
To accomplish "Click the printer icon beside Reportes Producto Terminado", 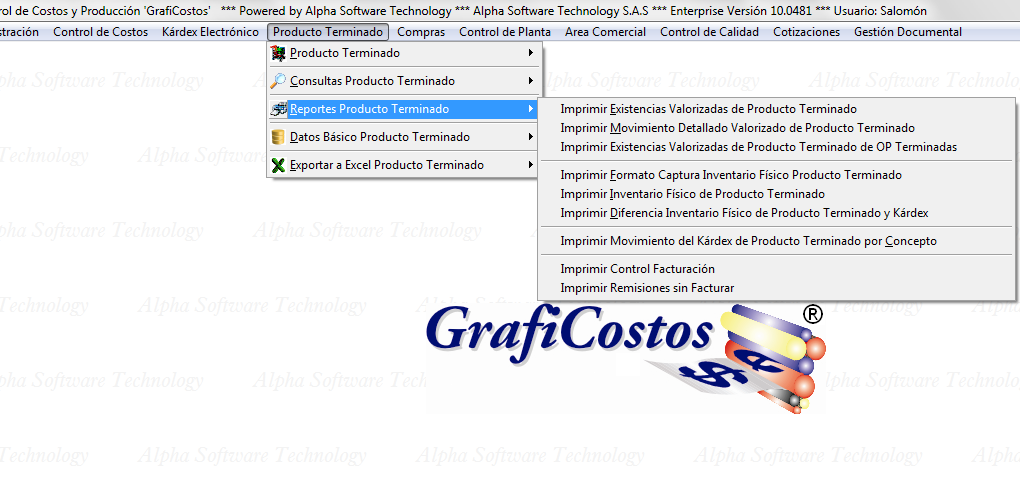I will pyautogui.click(x=279, y=109).
